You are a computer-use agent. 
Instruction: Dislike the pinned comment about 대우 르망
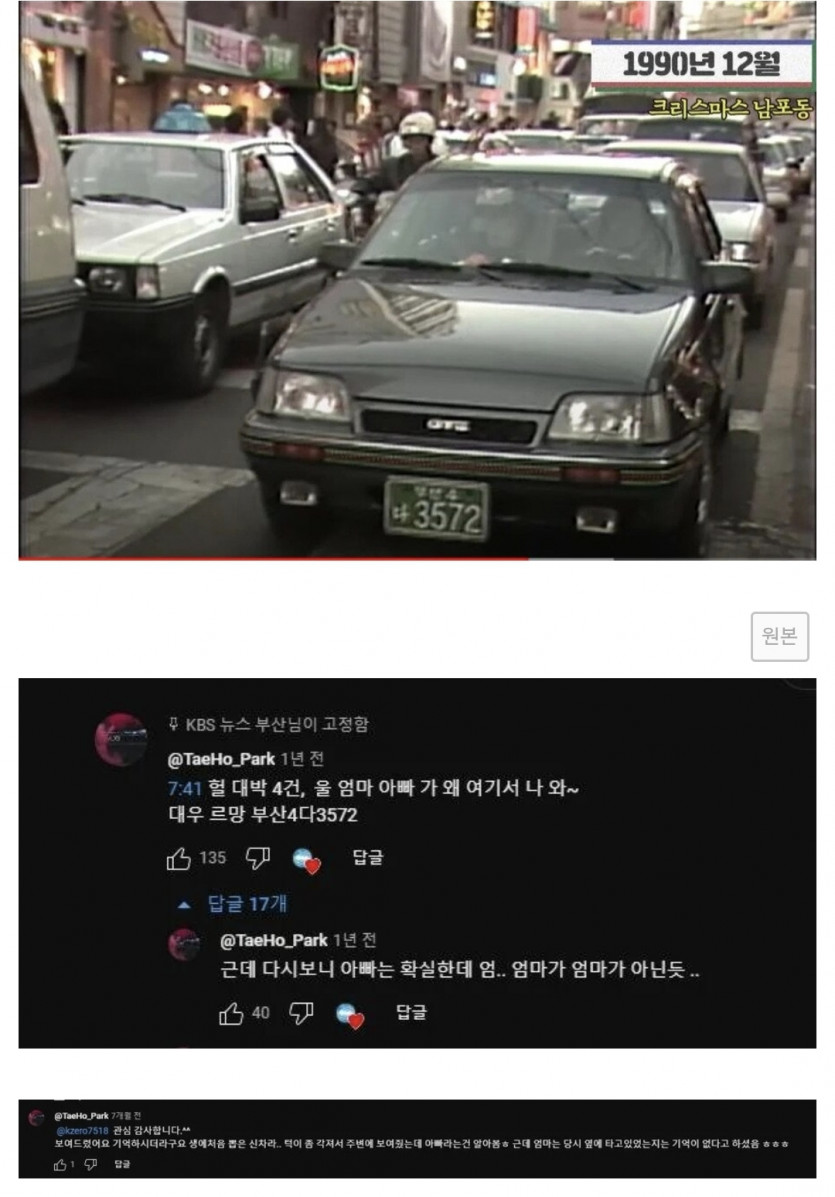click(258, 858)
